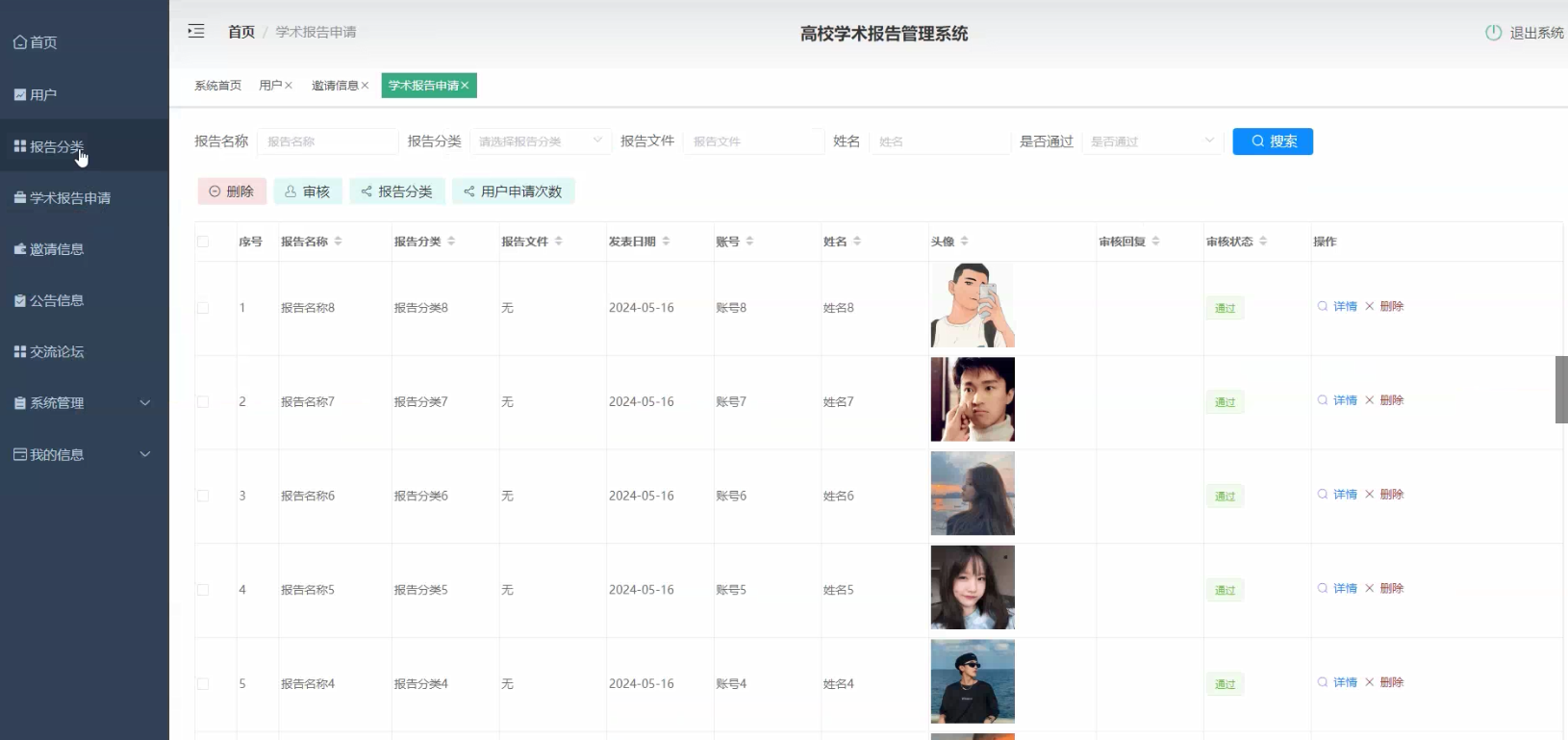Focus the 报告文件 search input
Image resolution: width=1568 pixels, height=740 pixels.
tap(754, 141)
